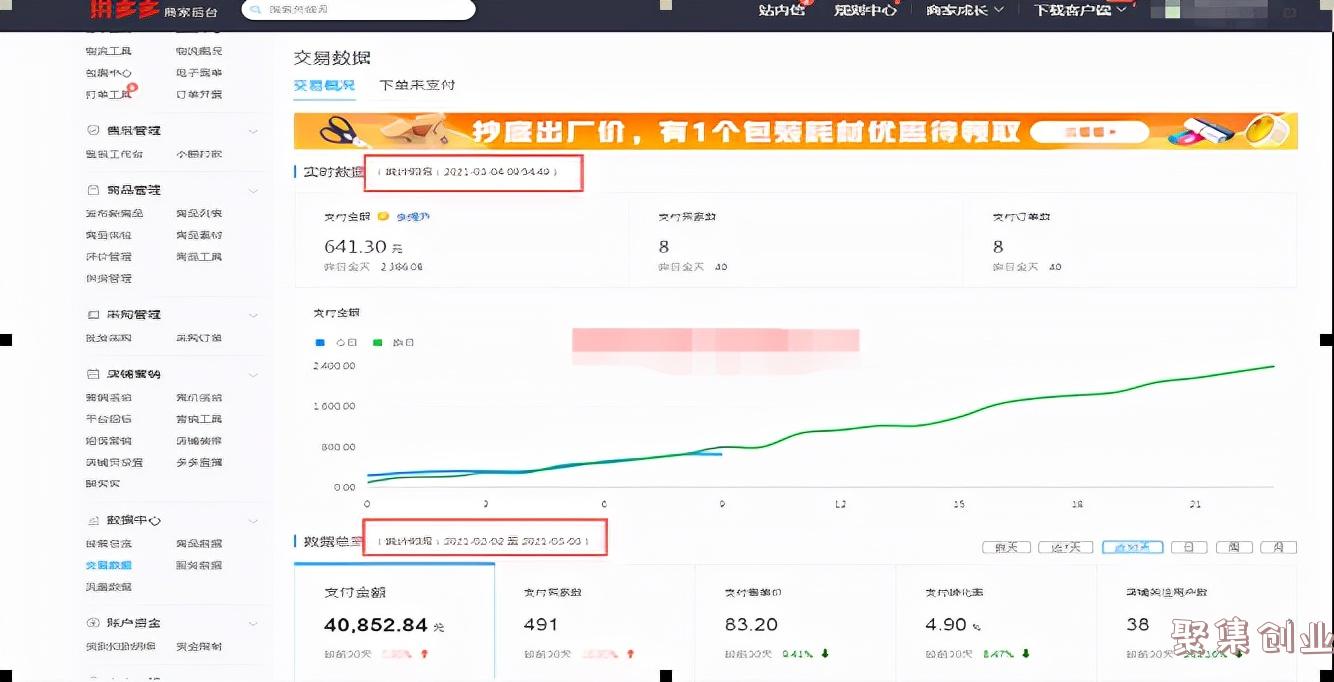Viewport: 1334px width, 682px height.
Task: Open 电子面单 in the sidebar
Action: (199, 73)
